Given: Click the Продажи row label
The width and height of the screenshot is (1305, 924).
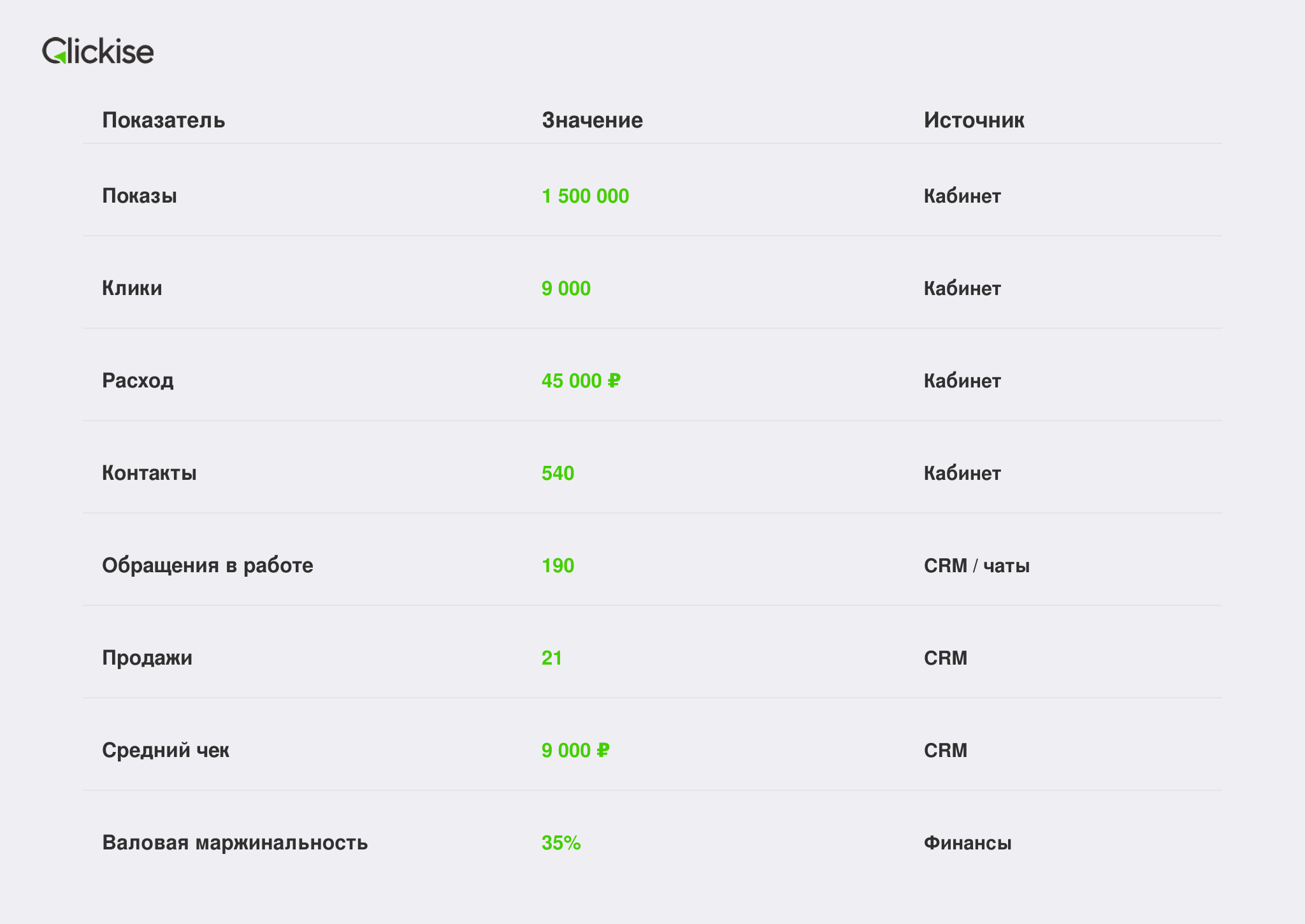Looking at the screenshot, I should click(147, 658).
